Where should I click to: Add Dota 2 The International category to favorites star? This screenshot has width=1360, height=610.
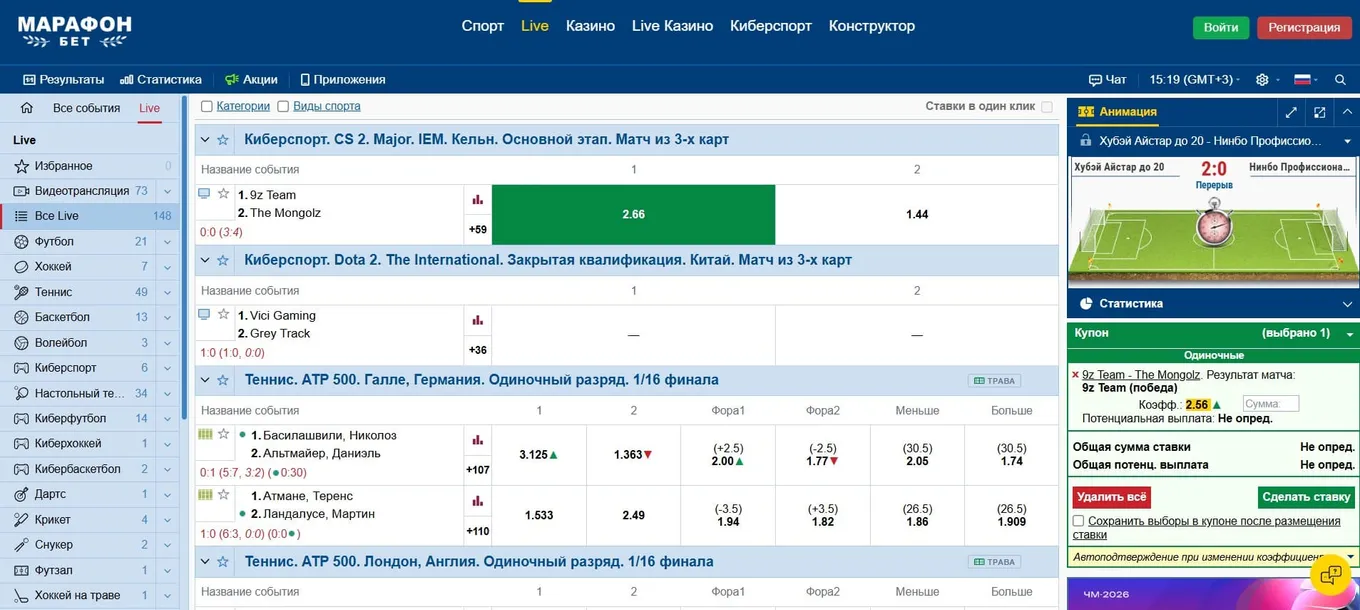(223, 260)
